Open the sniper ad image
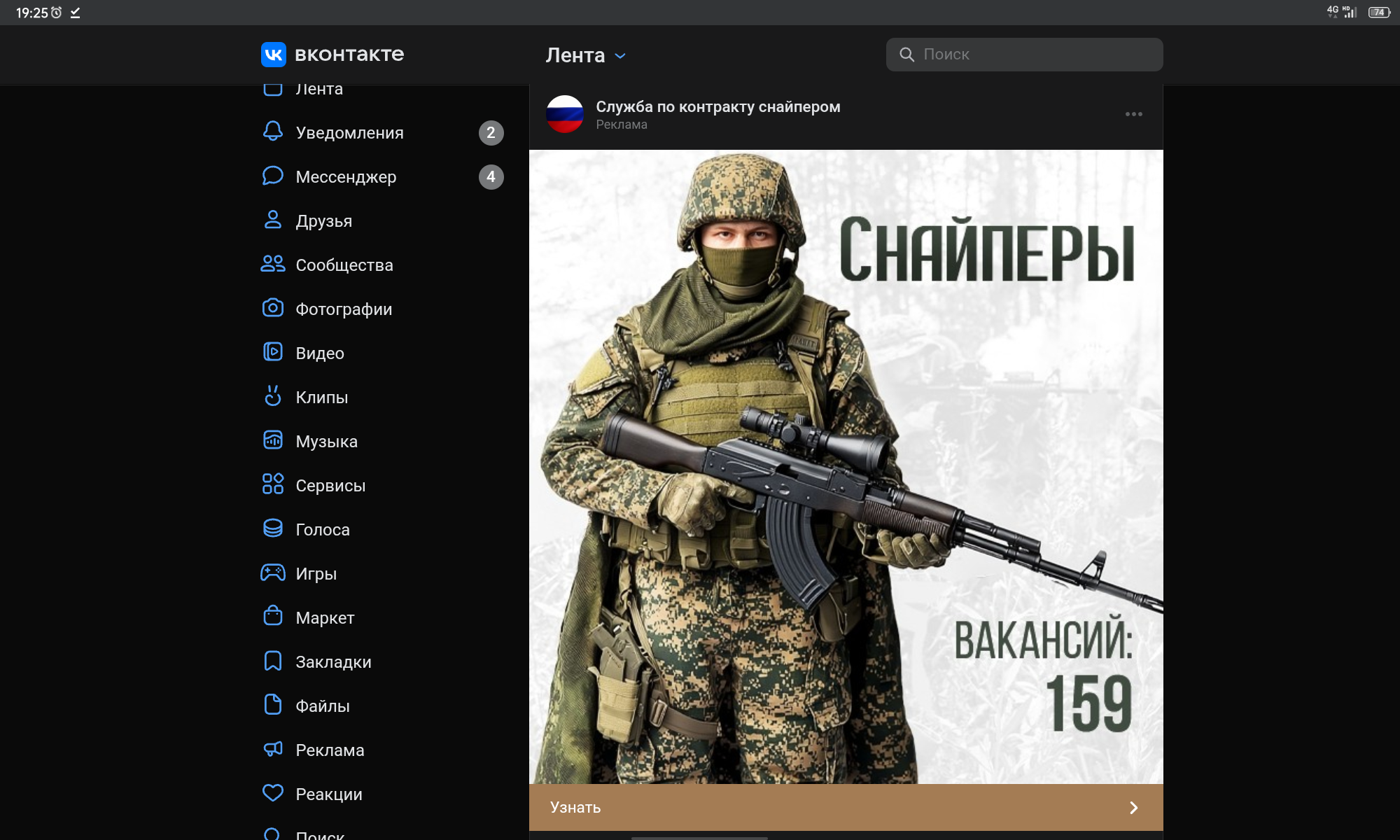 [x=846, y=466]
